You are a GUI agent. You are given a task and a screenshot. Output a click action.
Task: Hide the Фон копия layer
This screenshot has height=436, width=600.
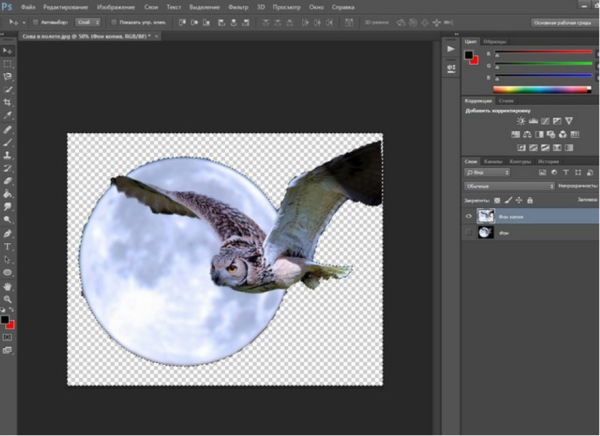[469, 215]
